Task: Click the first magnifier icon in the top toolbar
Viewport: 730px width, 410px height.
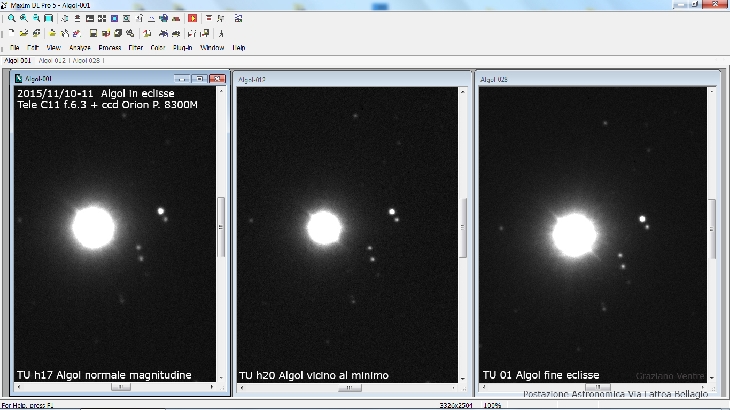Action: tap(10, 18)
